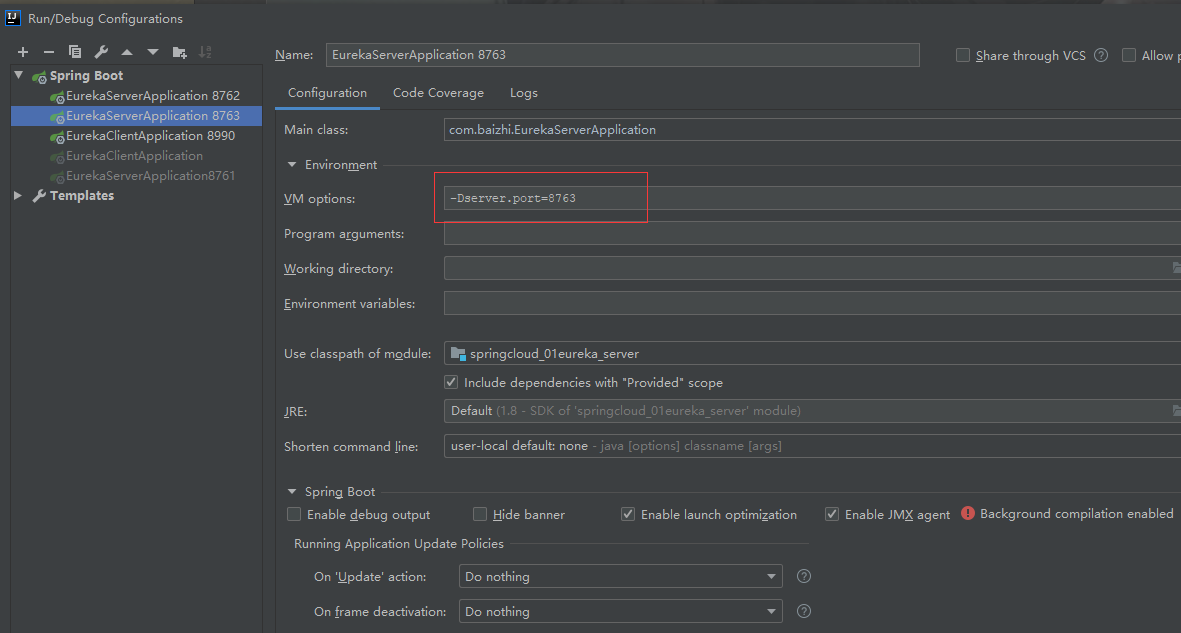Click the Environment variables field

[812, 303]
